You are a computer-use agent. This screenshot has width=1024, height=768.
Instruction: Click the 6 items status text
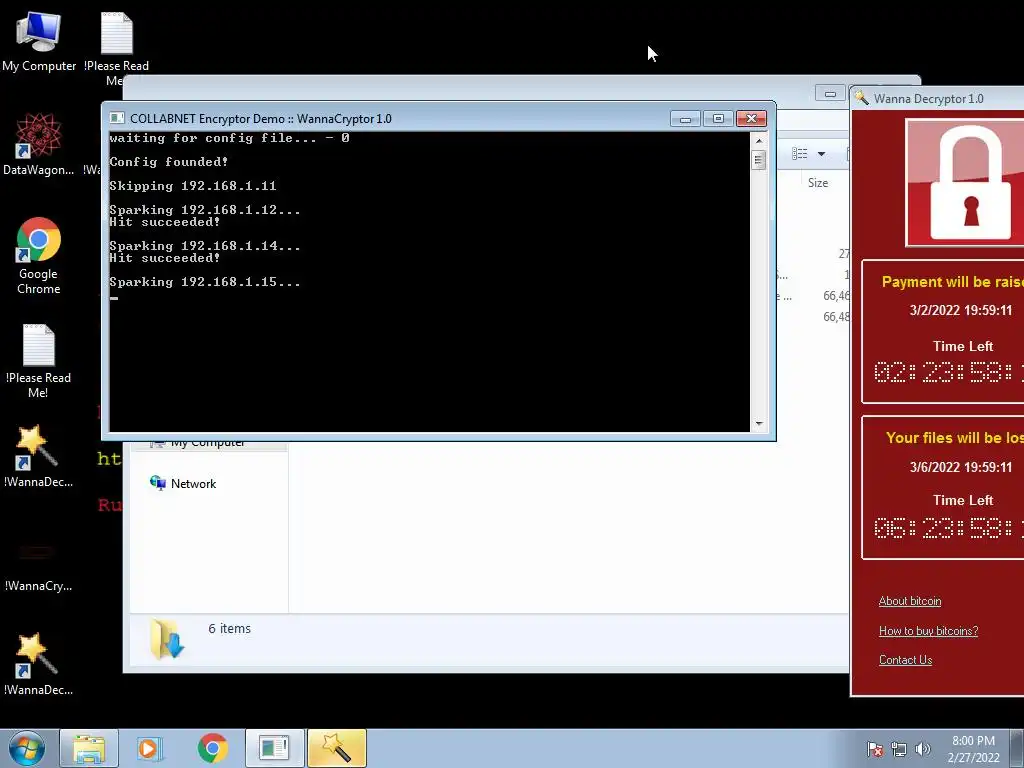coord(229,628)
